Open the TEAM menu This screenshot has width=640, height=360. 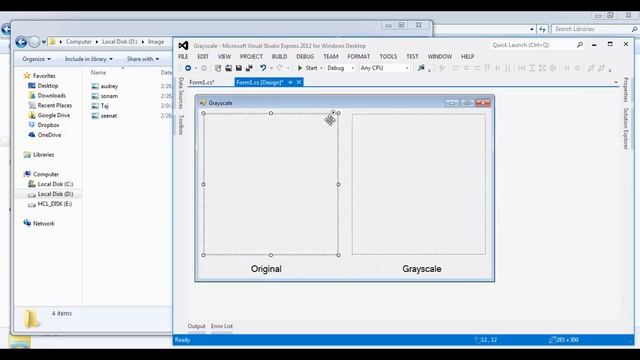click(x=331, y=56)
